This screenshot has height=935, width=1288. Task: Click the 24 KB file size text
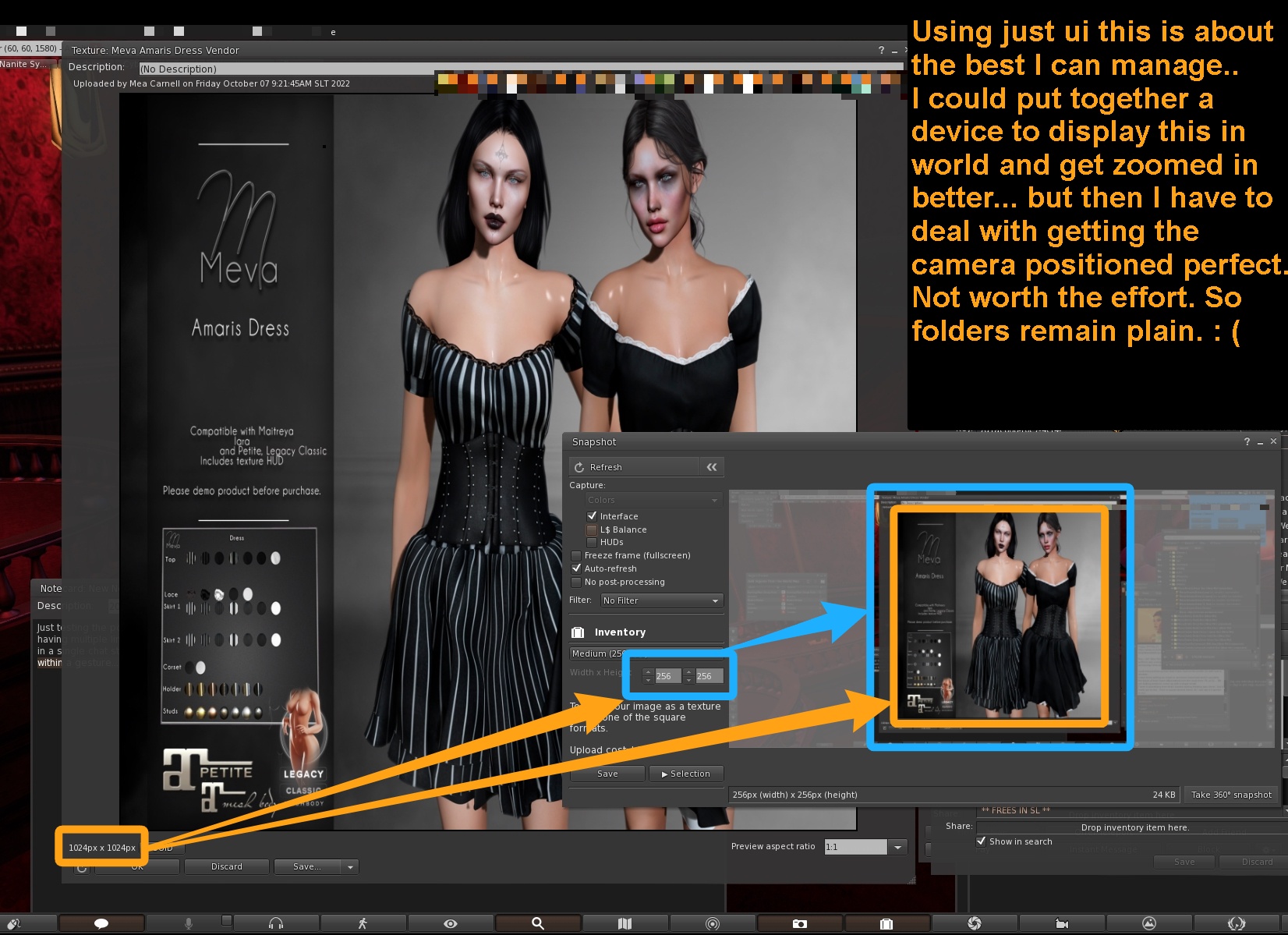click(1163, 795)
